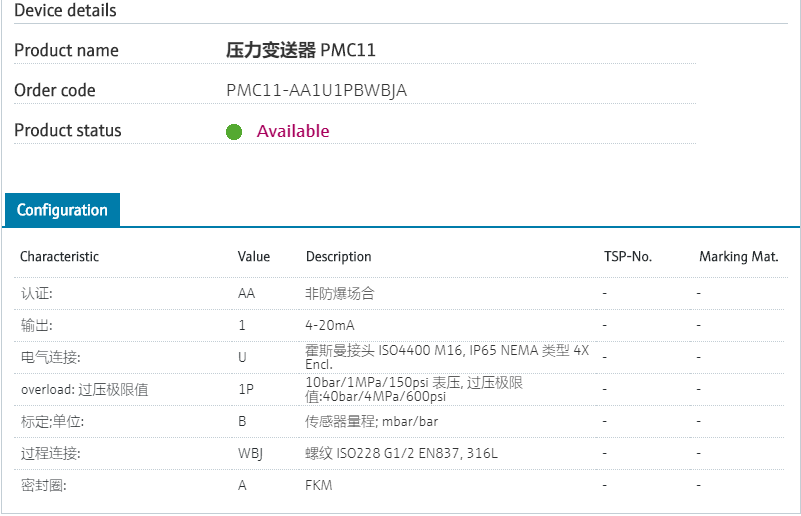Click the Characteristic column header

pos(59,257)
